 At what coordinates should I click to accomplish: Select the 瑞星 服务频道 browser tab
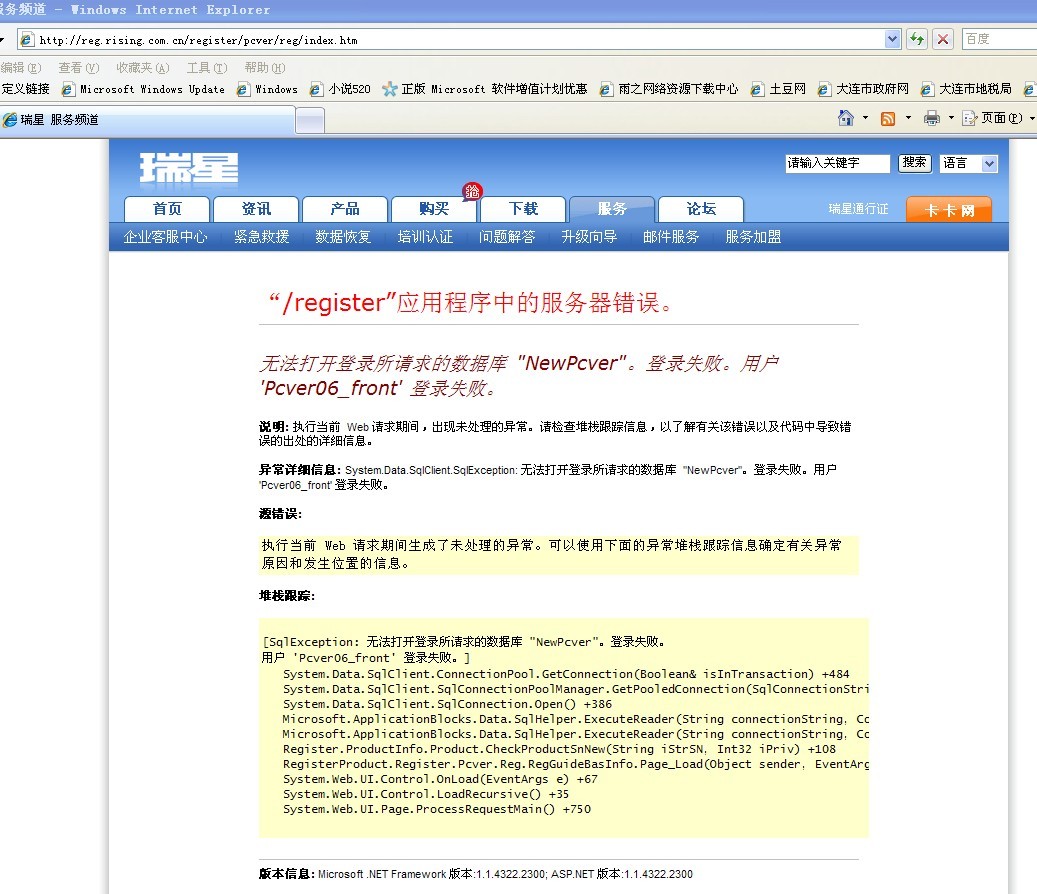point(147,120)
